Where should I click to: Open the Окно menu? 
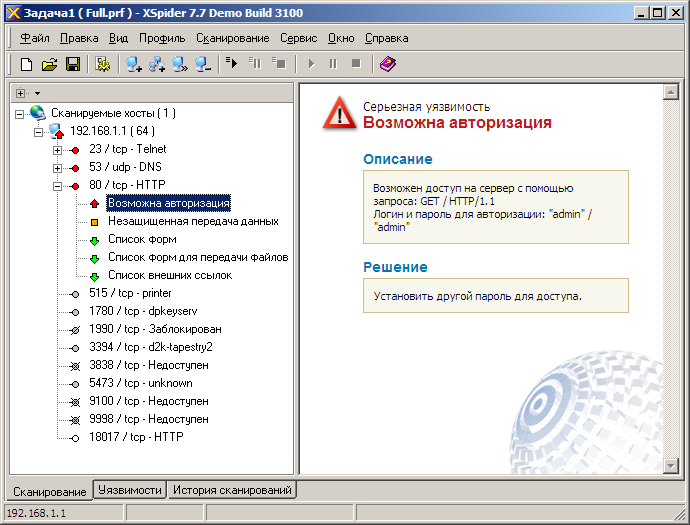point(341,38)
